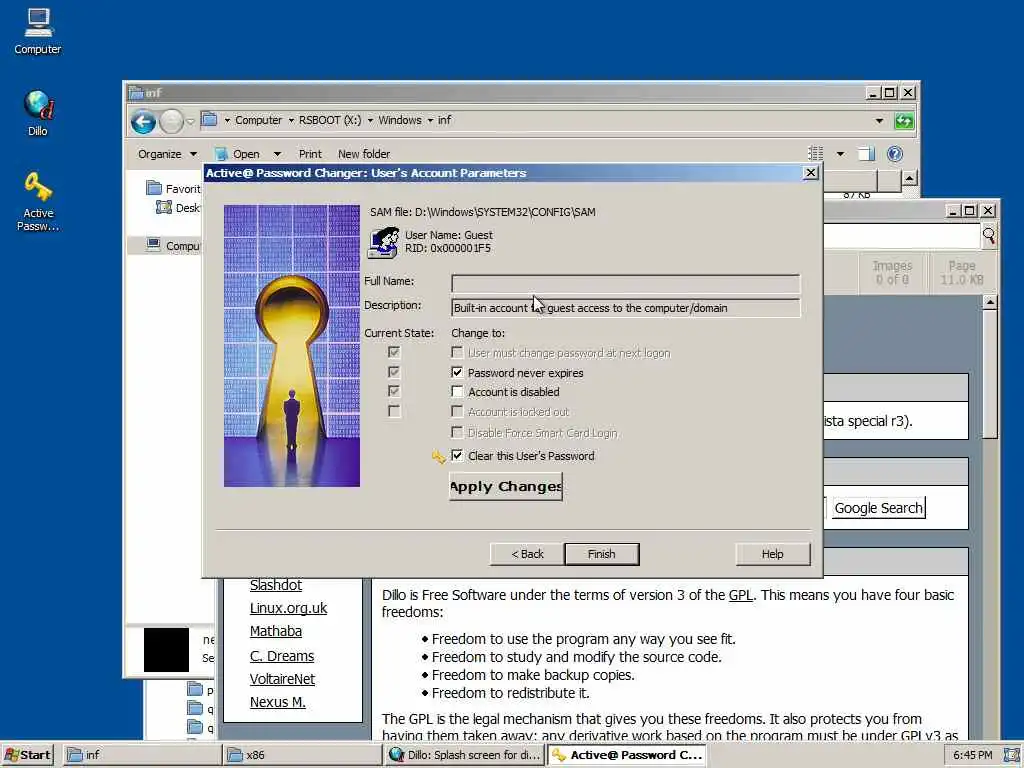Open the Start menu
This screenshot has width=1024, height=768.
point(27,755)
